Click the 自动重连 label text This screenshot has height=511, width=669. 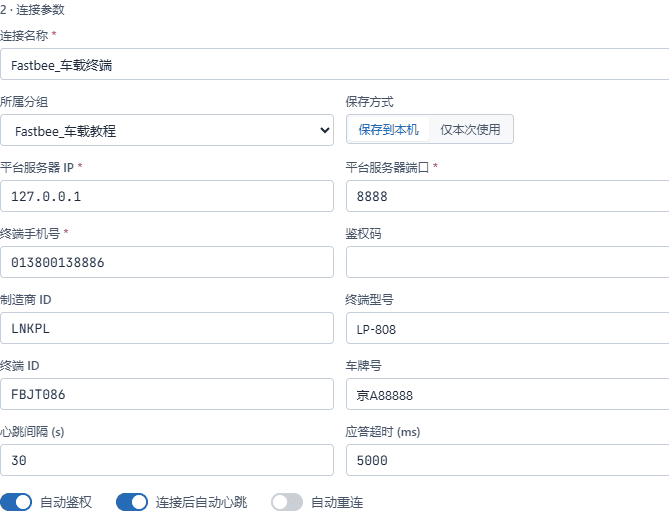click(337, 502)
